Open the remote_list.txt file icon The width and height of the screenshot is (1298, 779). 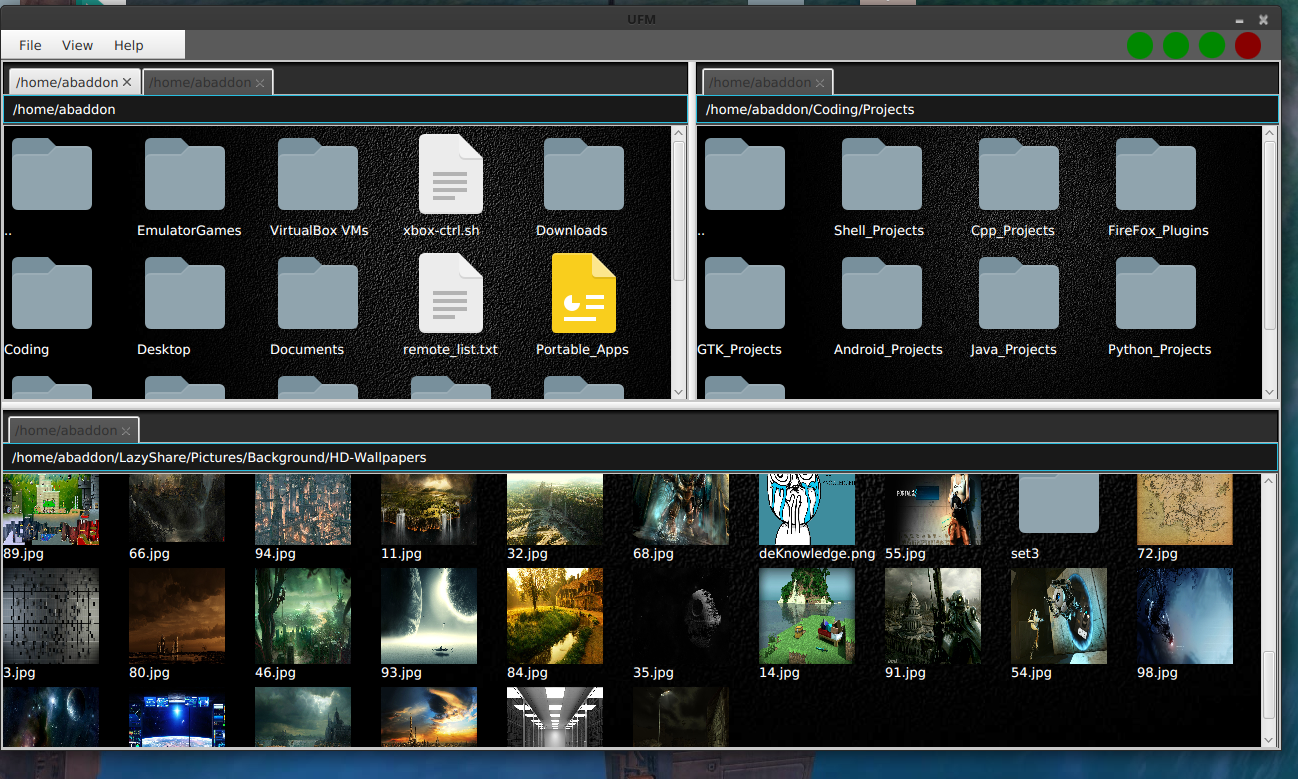pyautogui.click(x=450, y=294)
